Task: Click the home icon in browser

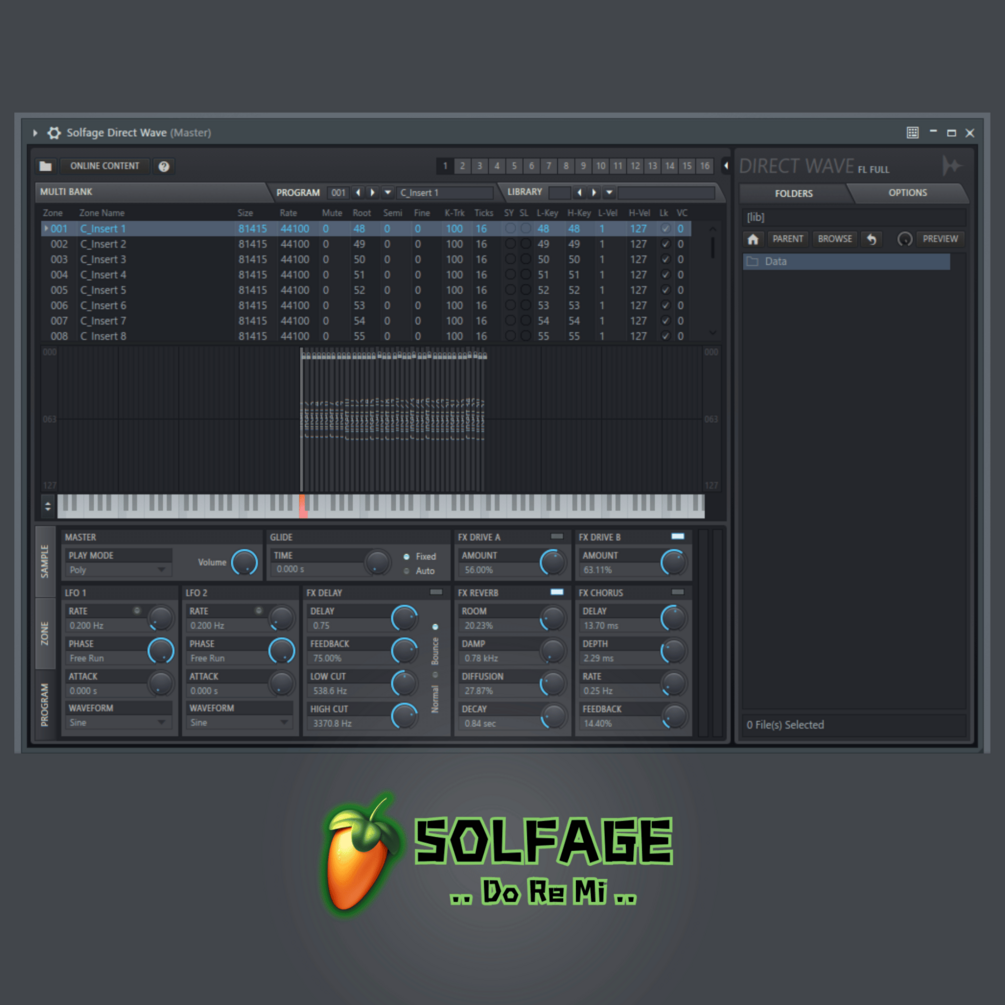Action: pos(753,239)
